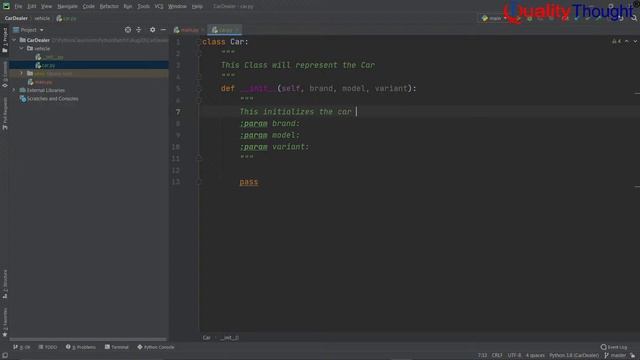This screenshot has height=360, width=640.
Task: Open the Terminal tool window tab
Action: click(117, 347)
